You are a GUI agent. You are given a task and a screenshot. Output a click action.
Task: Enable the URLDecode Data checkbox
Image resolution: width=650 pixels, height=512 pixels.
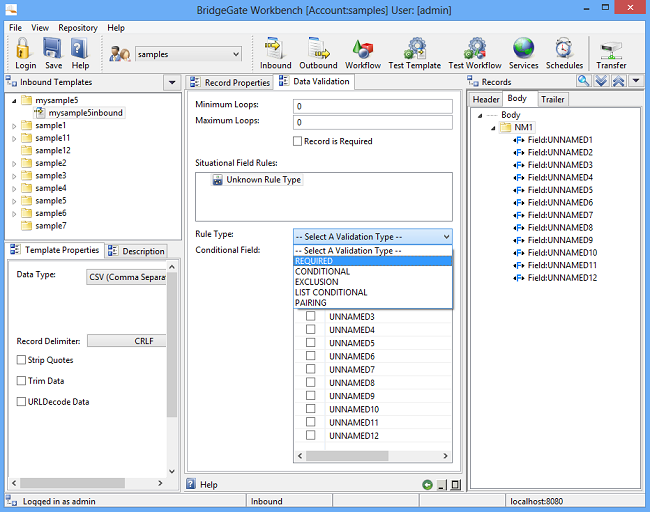pos(21,402)
